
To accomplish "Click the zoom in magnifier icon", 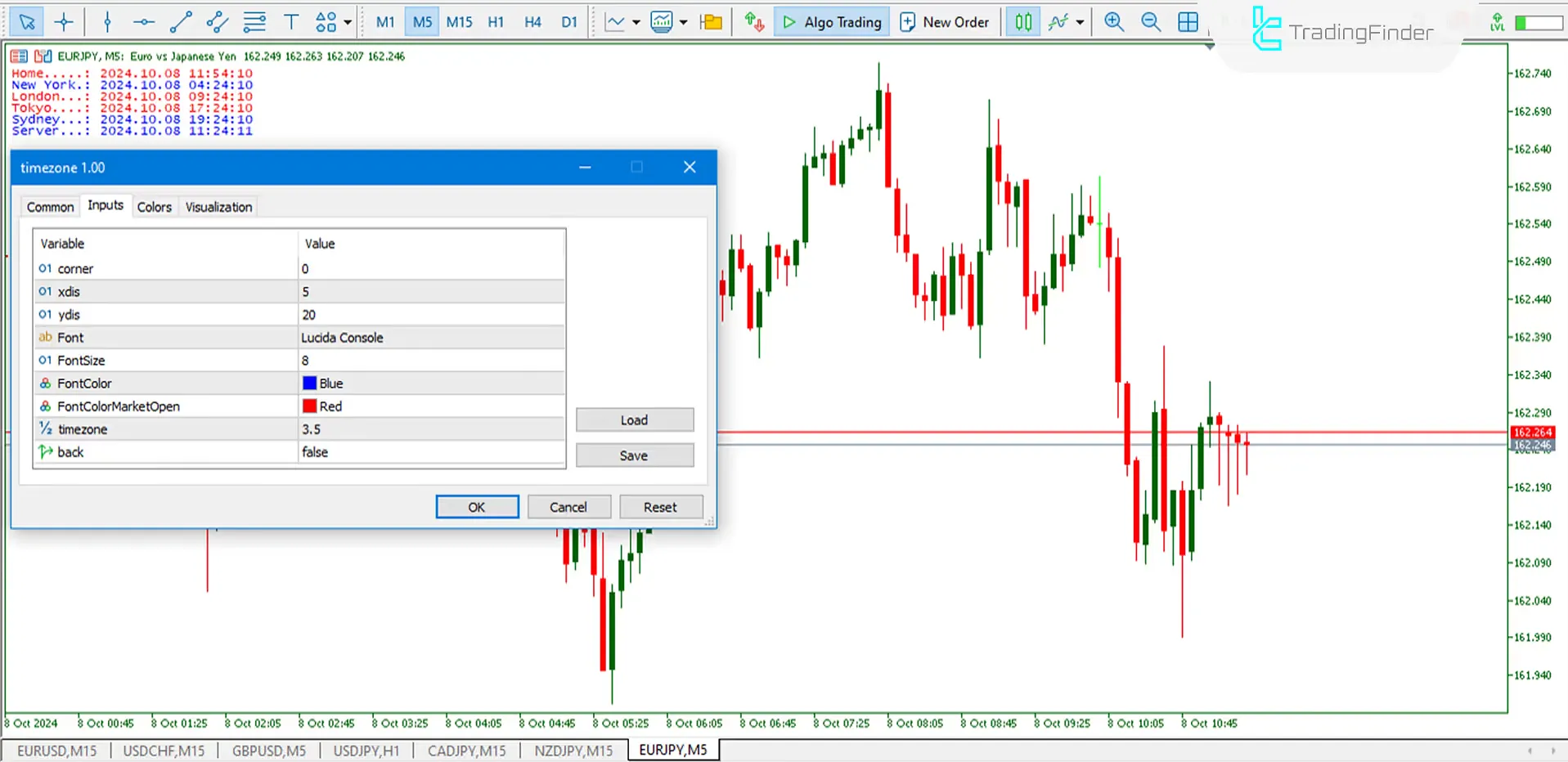I will [1113, 22].
